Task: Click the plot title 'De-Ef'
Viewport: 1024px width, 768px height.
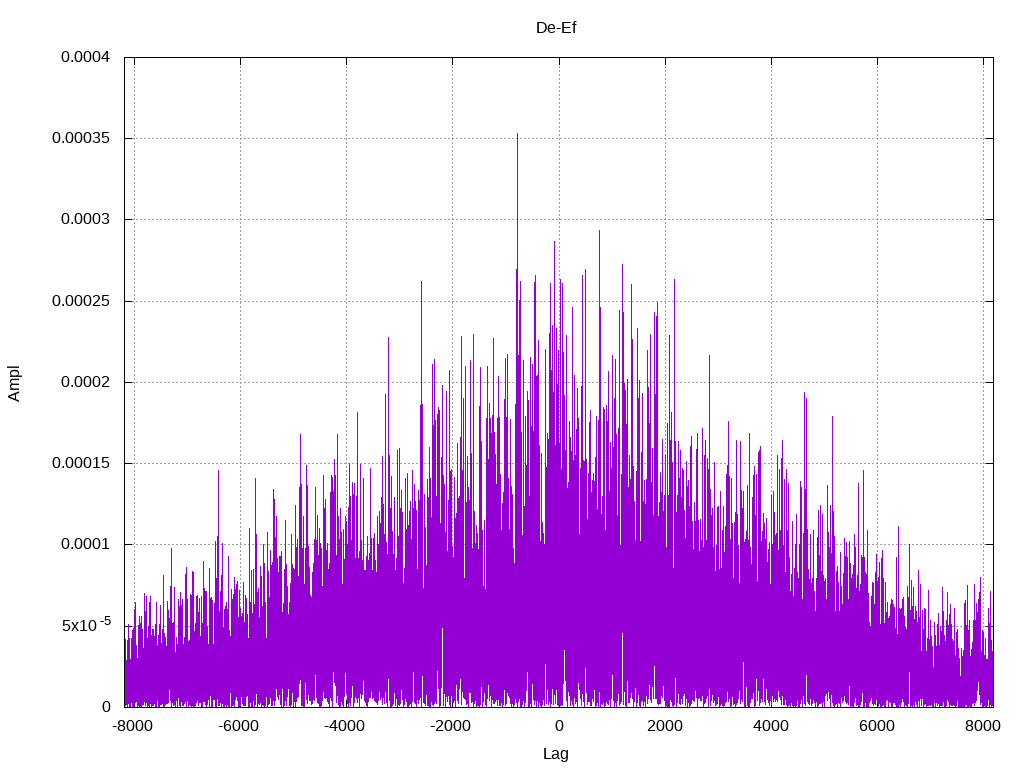Action: pos(556,28)
